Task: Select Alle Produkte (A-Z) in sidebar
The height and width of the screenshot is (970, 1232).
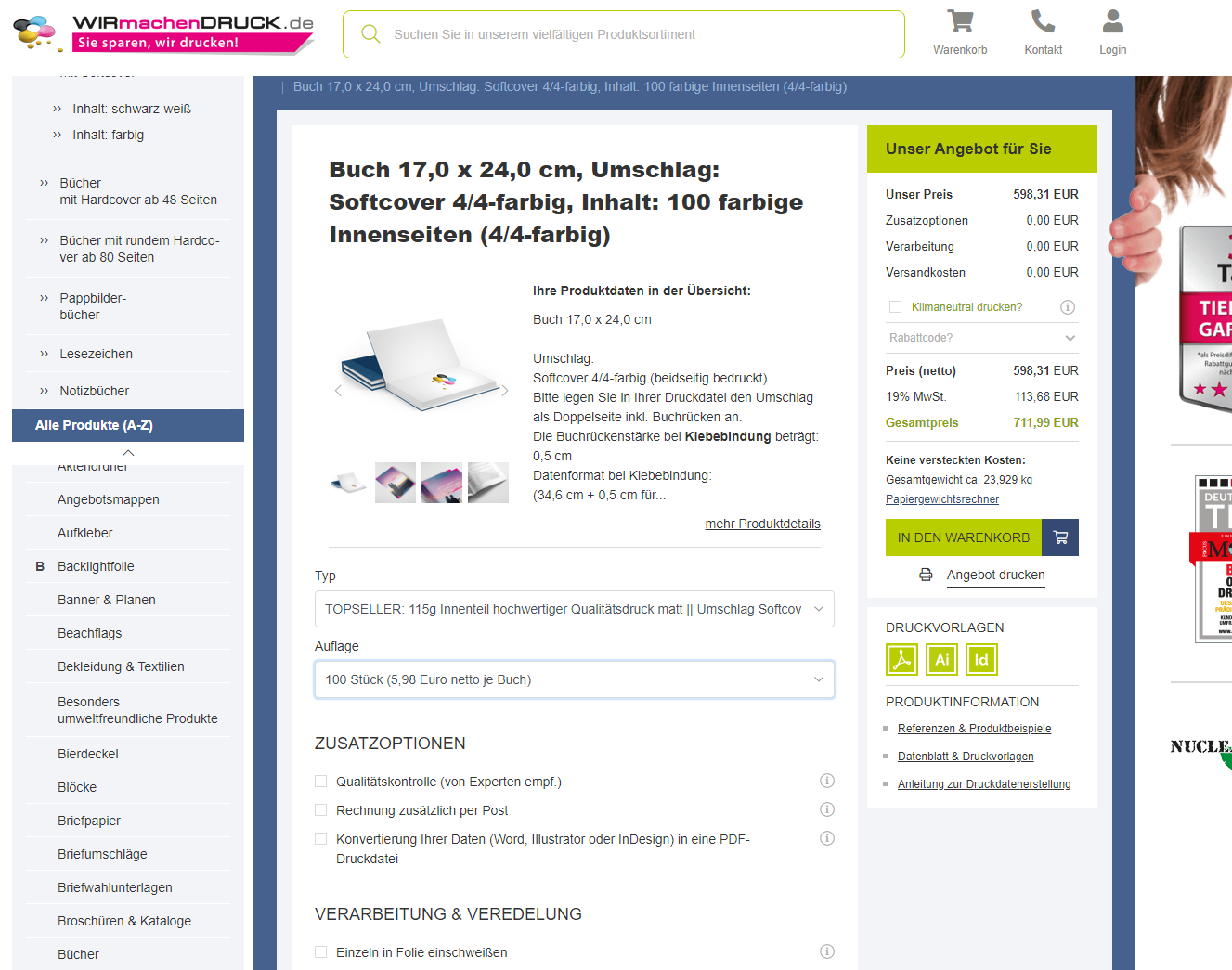Action: click(127, 425)
